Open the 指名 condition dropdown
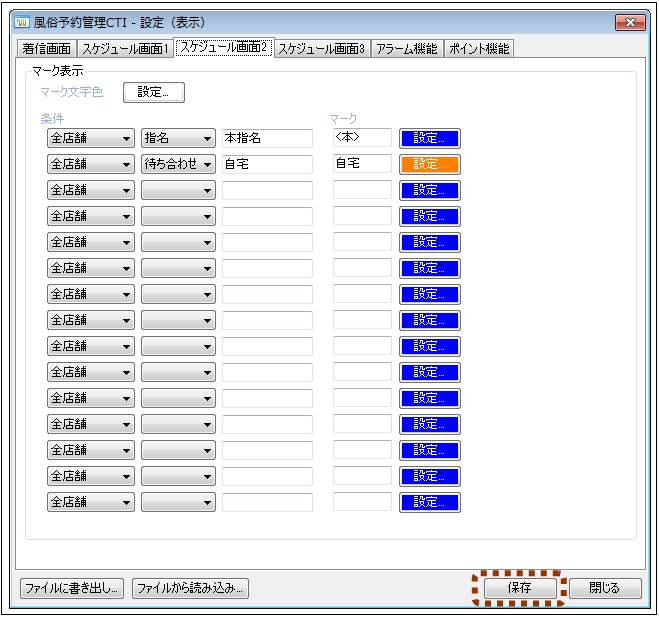Screen dimensions: 659x617 click(x=178, y=138)
